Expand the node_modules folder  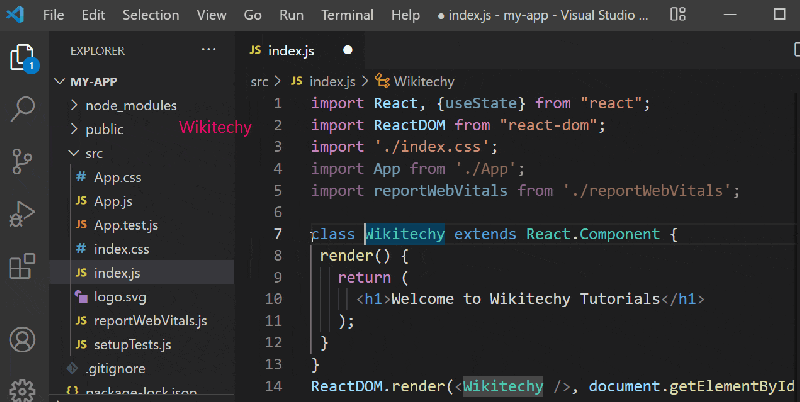pos(74,106)
